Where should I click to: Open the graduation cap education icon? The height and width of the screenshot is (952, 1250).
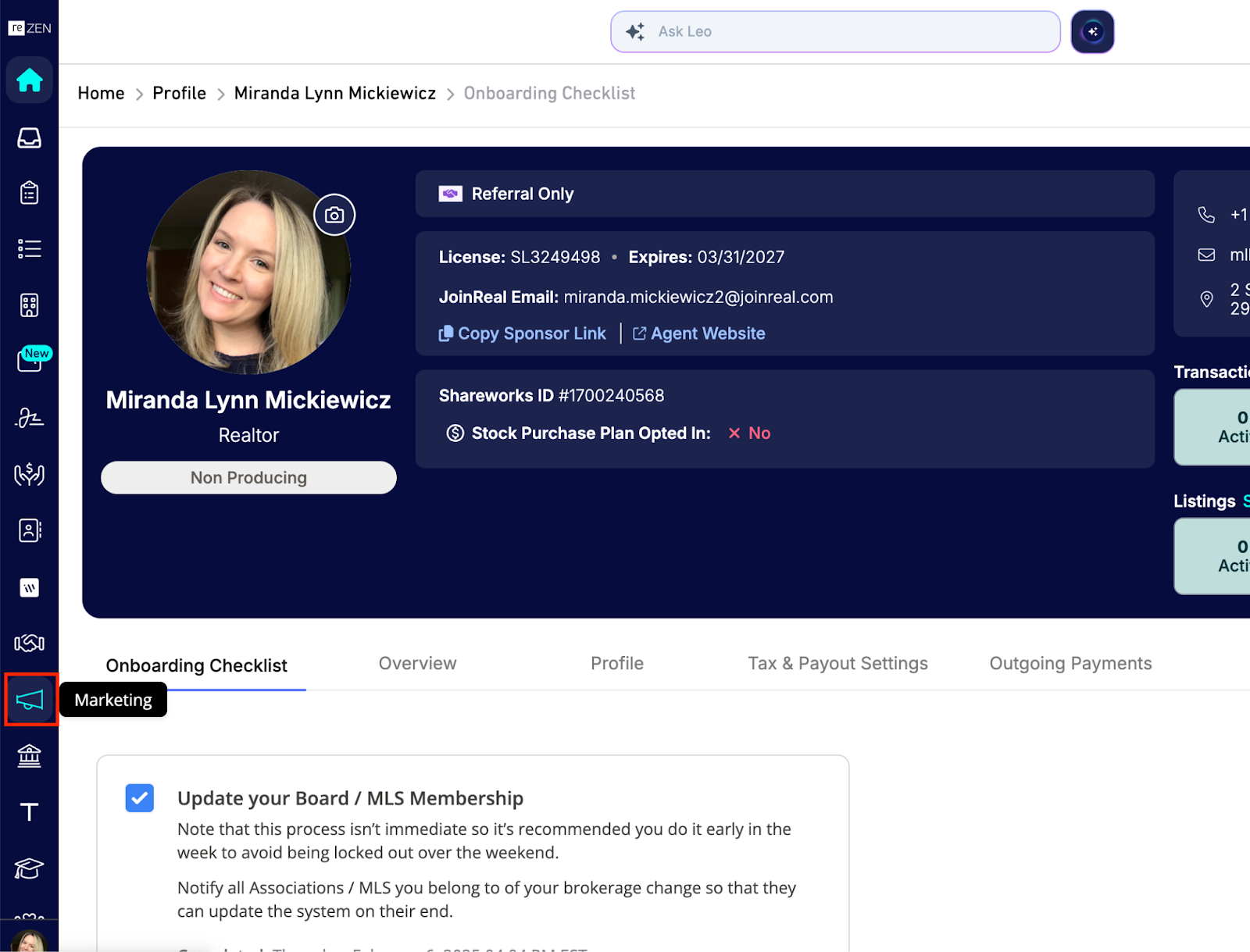pos(29,868)
